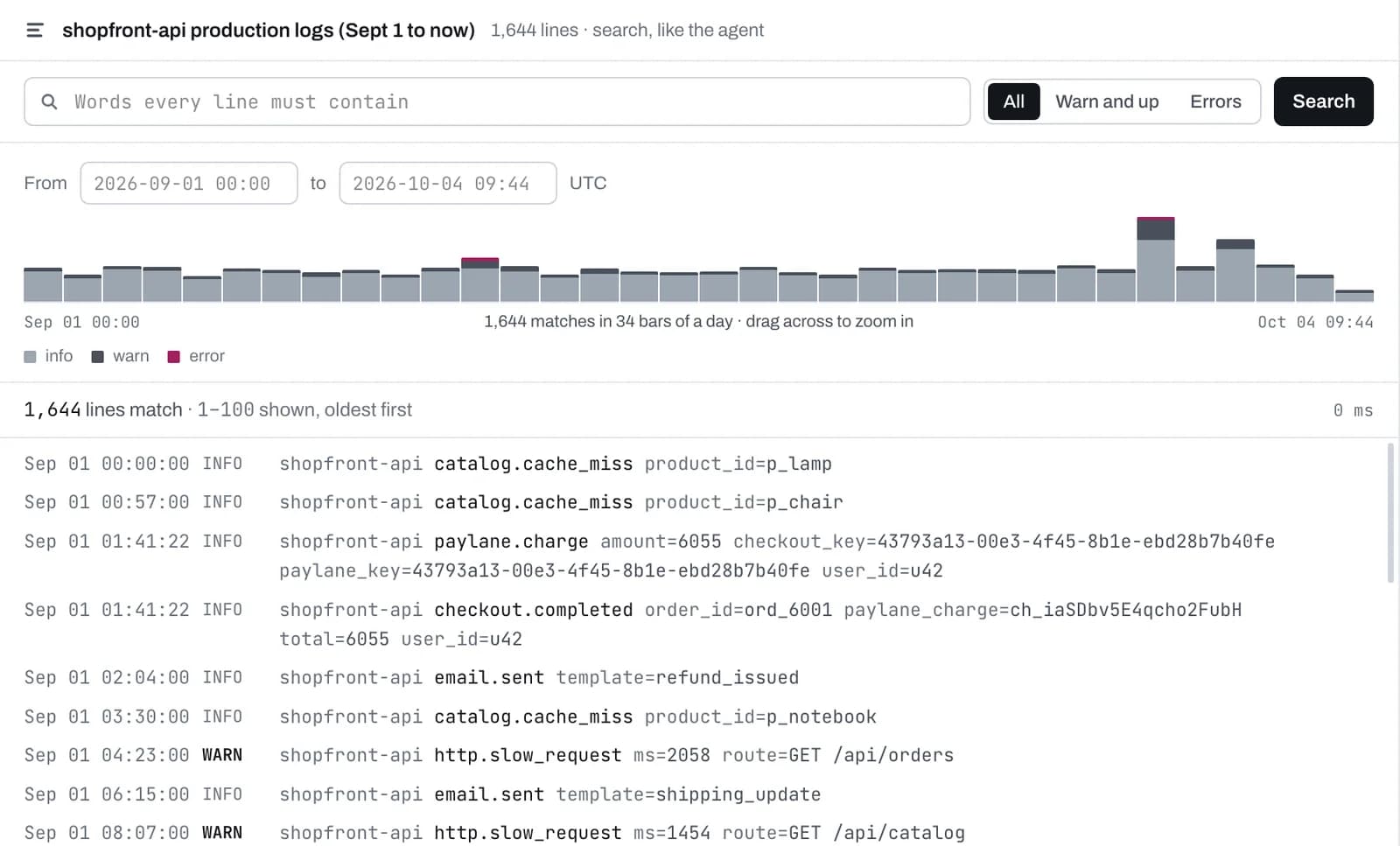
Task: Click the '1,644 lines match' summary text
Action: click(x=103, y=409)
